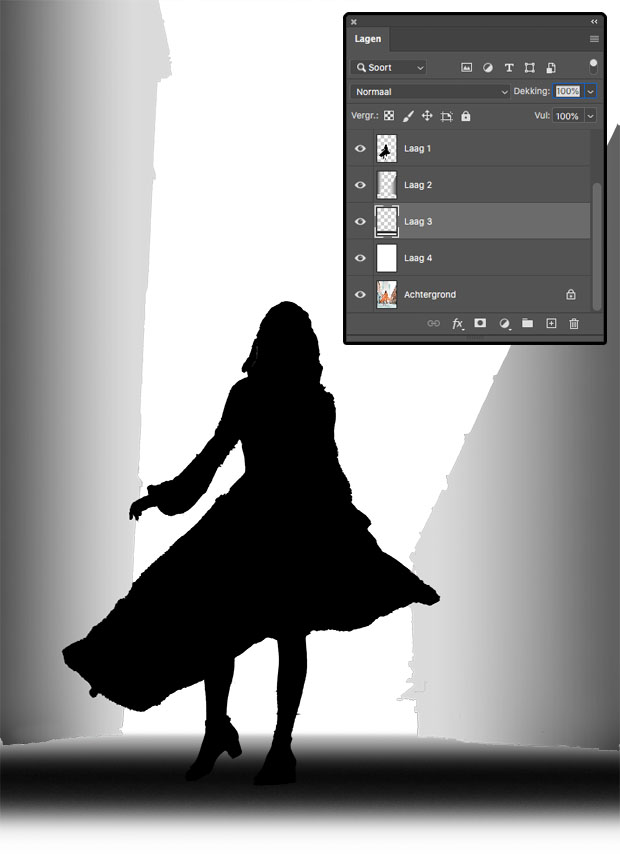Create new adjustment layer icon
Image resolution: width=620 pixels, height=868 pixels.
[504, 324]
